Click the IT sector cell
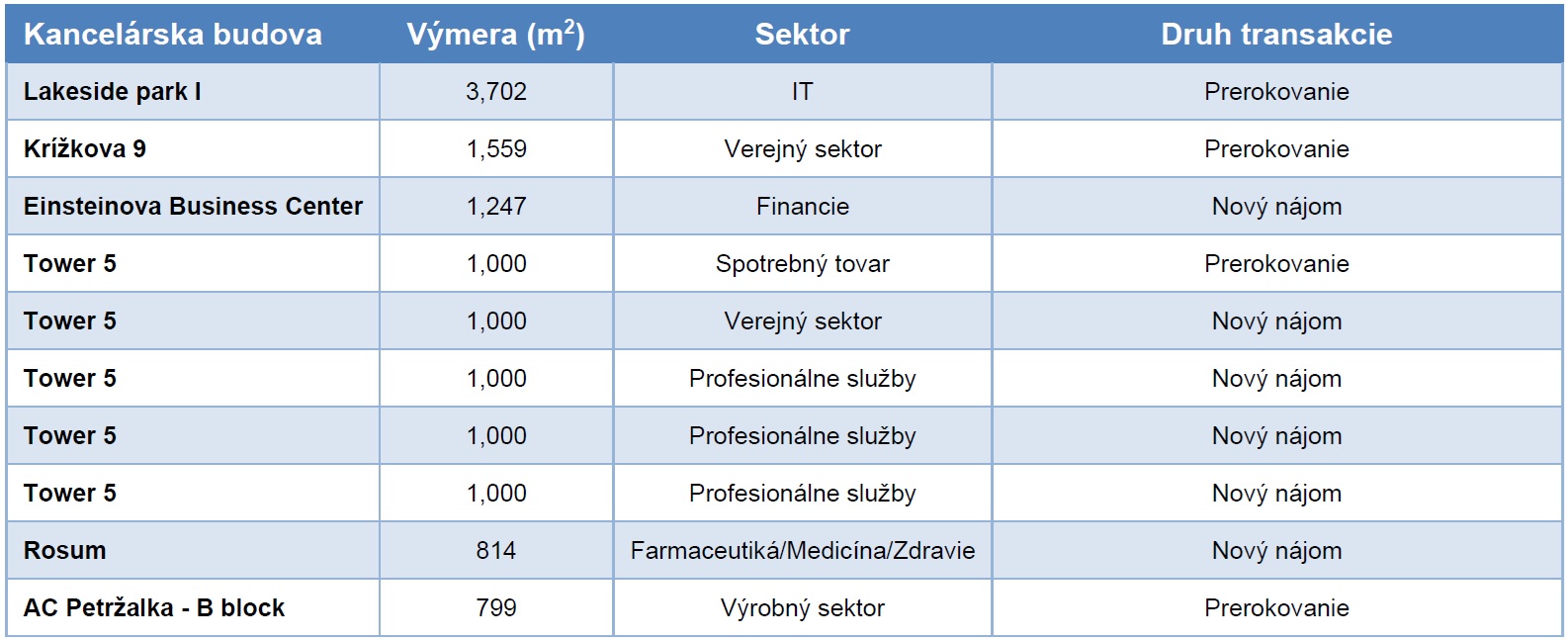This screenshot has height=641, width=1568. pos(802,92)
